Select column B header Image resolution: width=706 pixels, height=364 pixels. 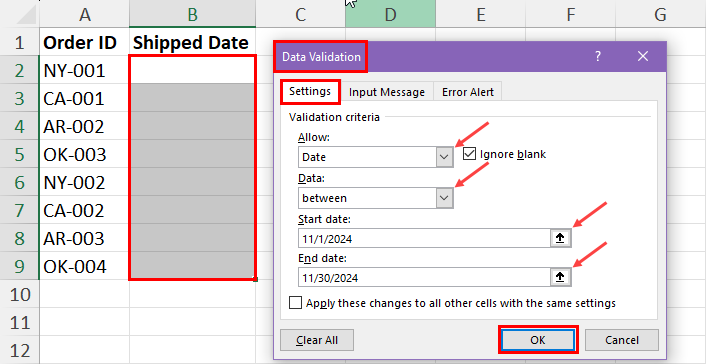click(x=193, y=15)
